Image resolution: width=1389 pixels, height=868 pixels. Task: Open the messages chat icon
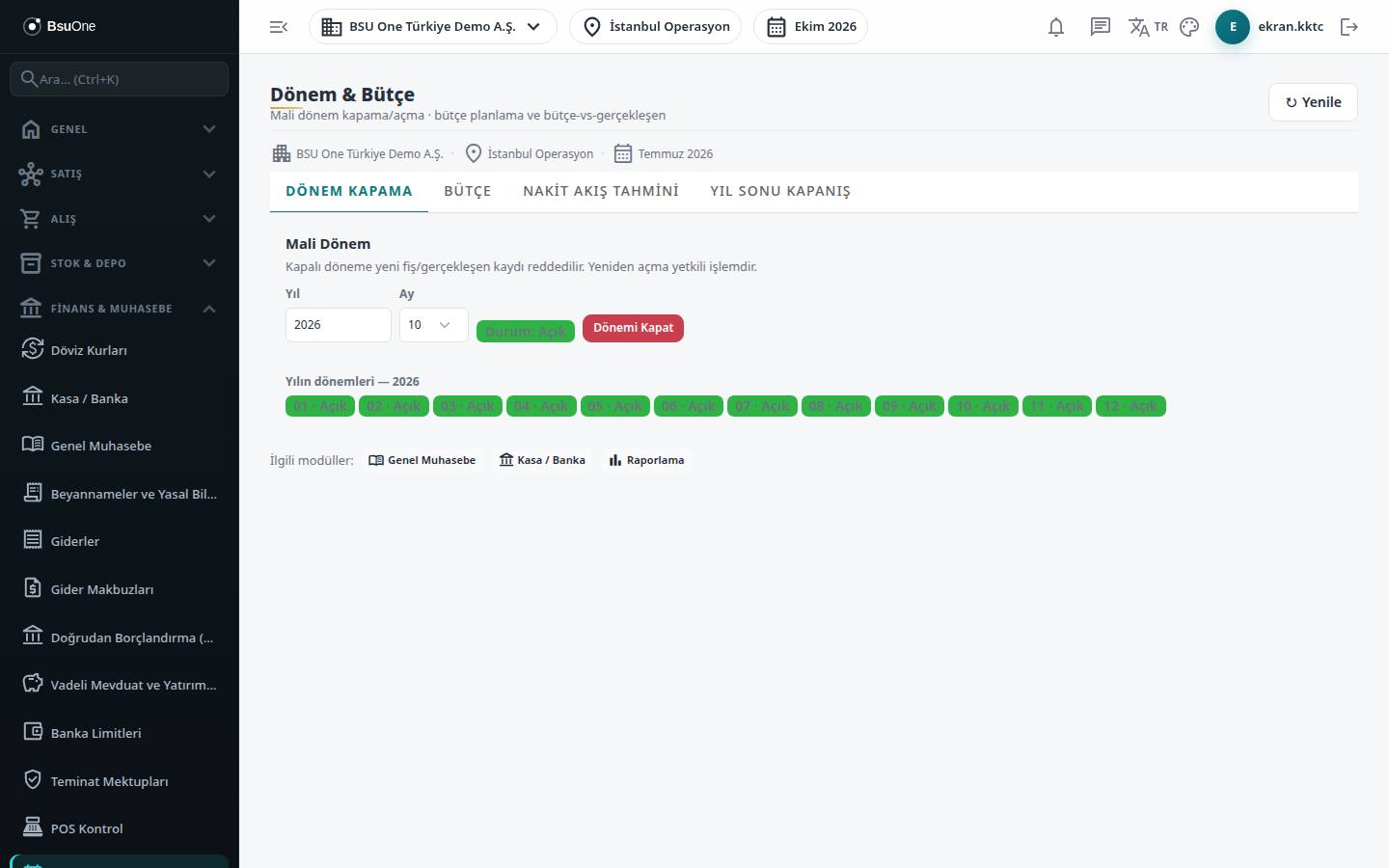(x=1101, y=27)
